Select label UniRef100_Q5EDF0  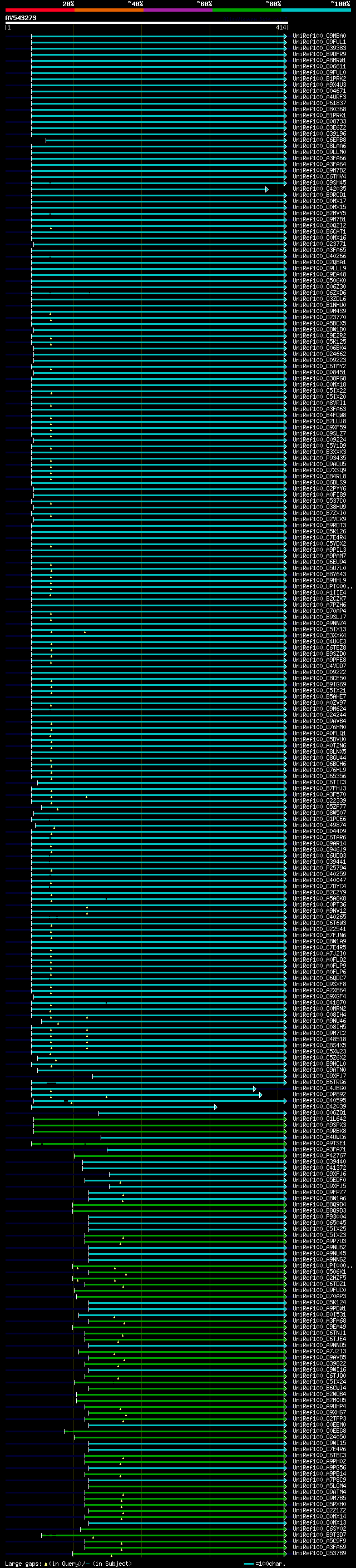point(319,1180)
